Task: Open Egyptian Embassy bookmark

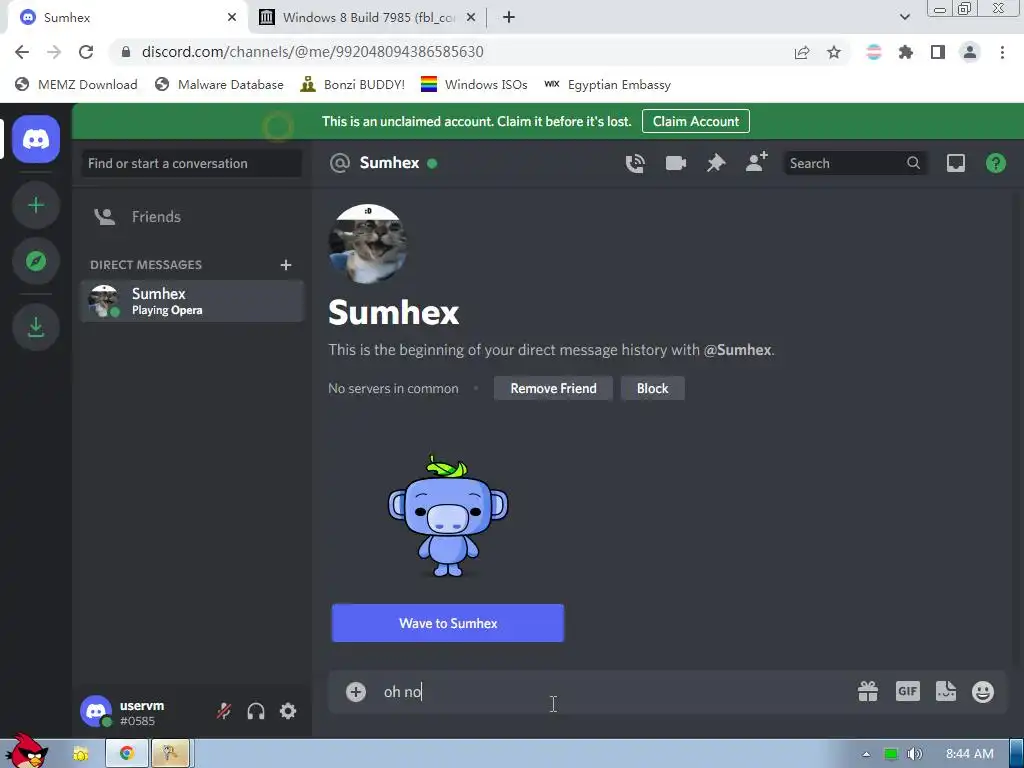Action: click(608, 85)
